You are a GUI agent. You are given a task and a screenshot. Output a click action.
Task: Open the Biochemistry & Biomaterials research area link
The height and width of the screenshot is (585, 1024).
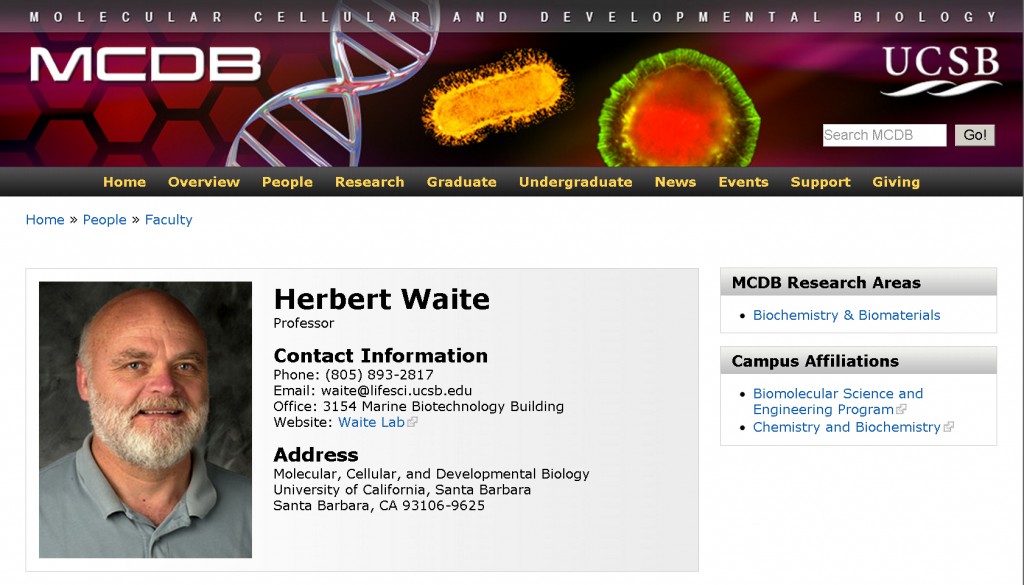[846, 315]
